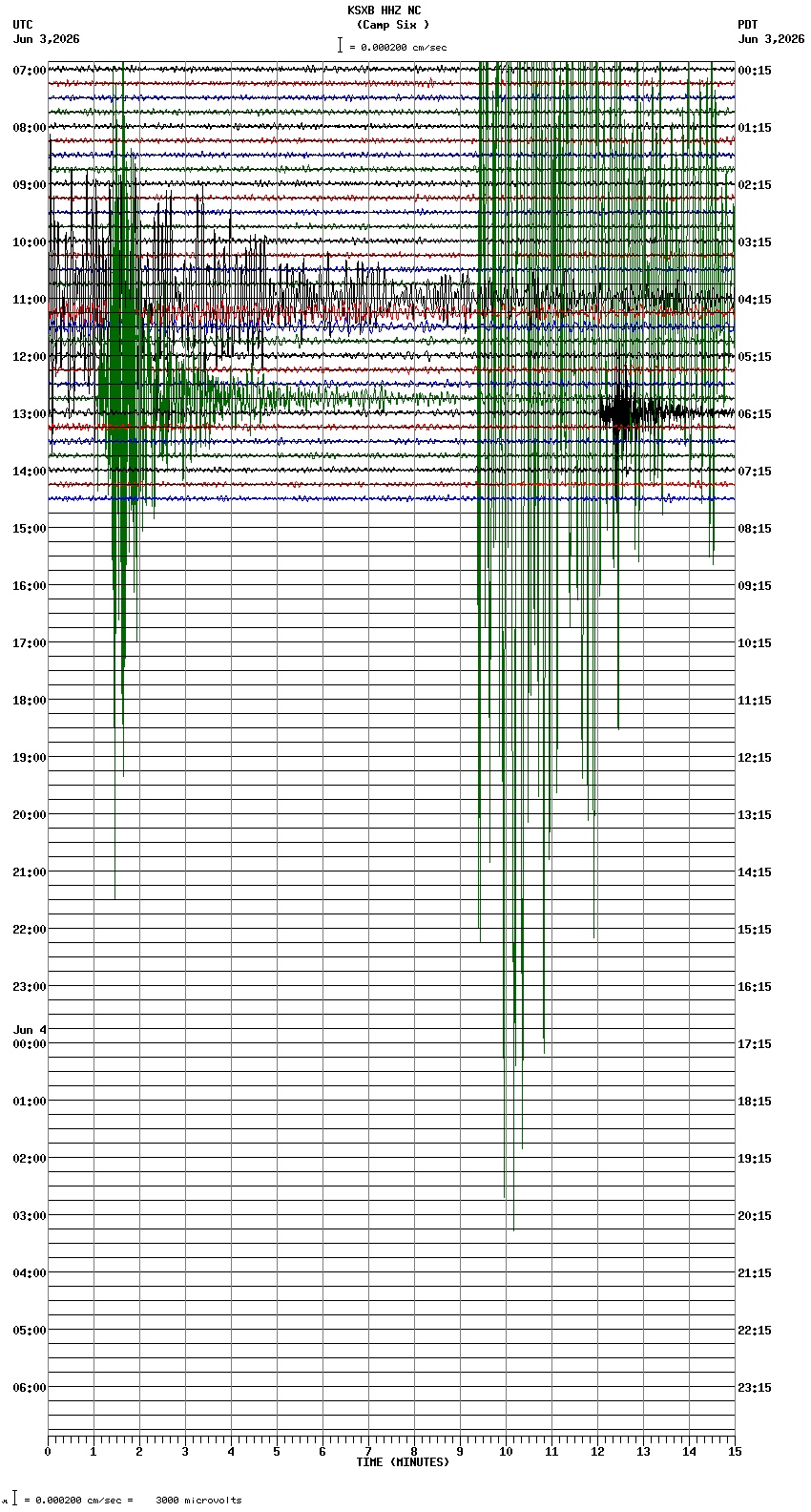This screenshot has width=811, height=1512.
Task: Click the 15:00 UTC row label
Action: [30, 528]
